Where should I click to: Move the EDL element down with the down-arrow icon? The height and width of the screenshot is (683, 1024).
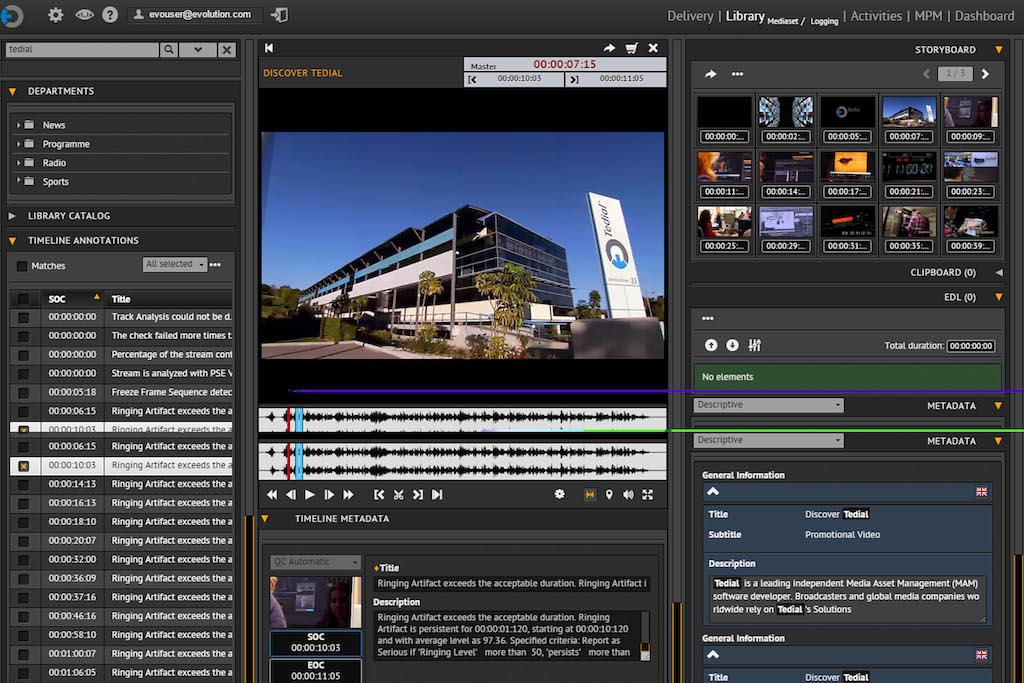pos(732,345)
